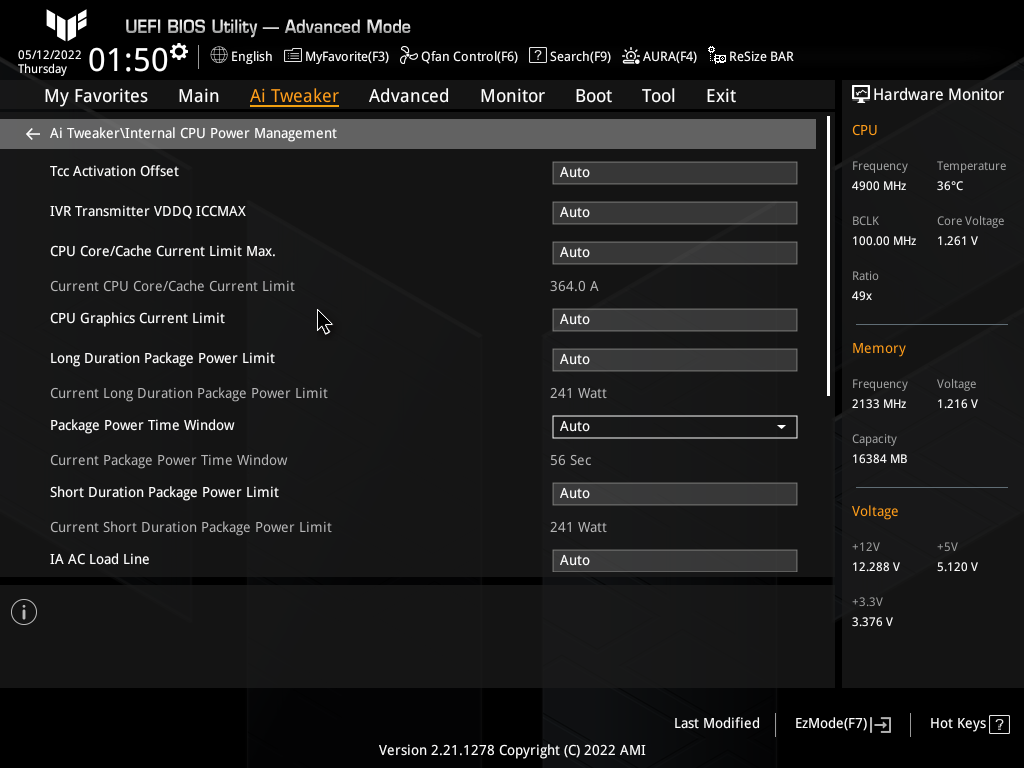The image size is (1024, 768).
Task: Click the +5V 5.120 V reading
Action: [x=957, y=567]
